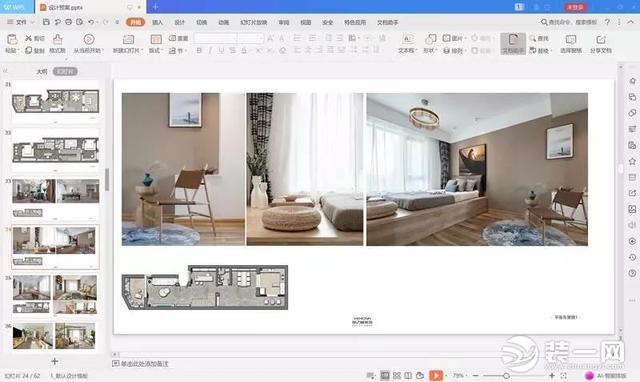Toggle Italic formatting button
Screen dimensions: 640x382
[210, 51]
